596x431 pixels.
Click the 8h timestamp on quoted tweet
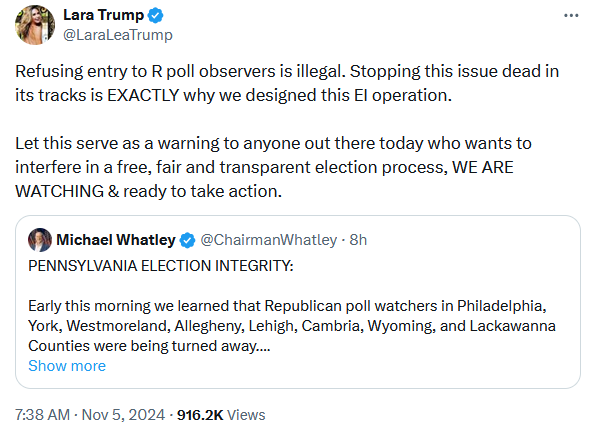pos(358,240)
